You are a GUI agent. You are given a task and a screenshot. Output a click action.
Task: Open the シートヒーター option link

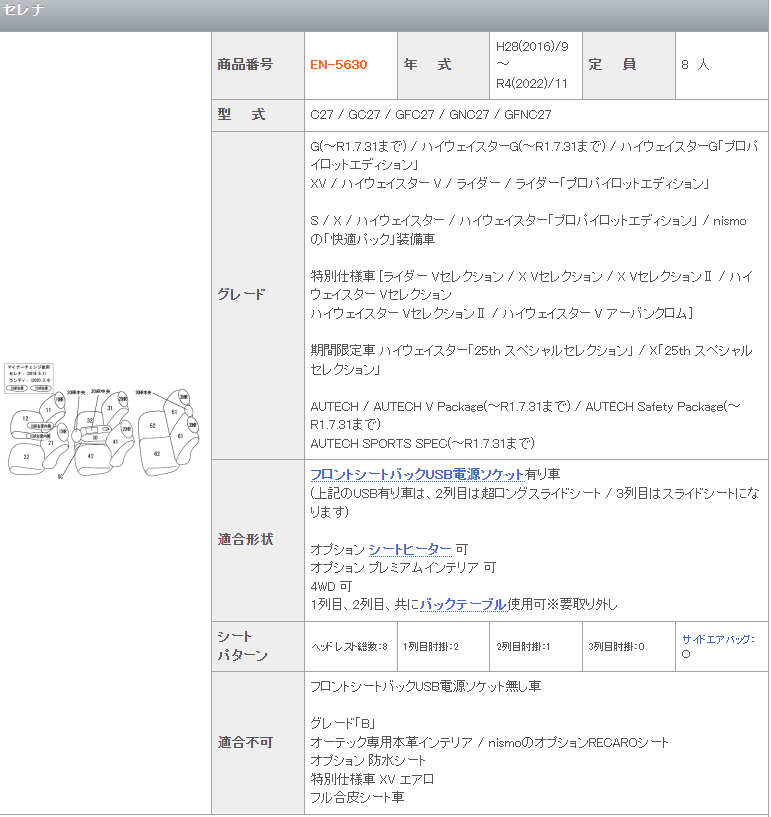[409, 550]
